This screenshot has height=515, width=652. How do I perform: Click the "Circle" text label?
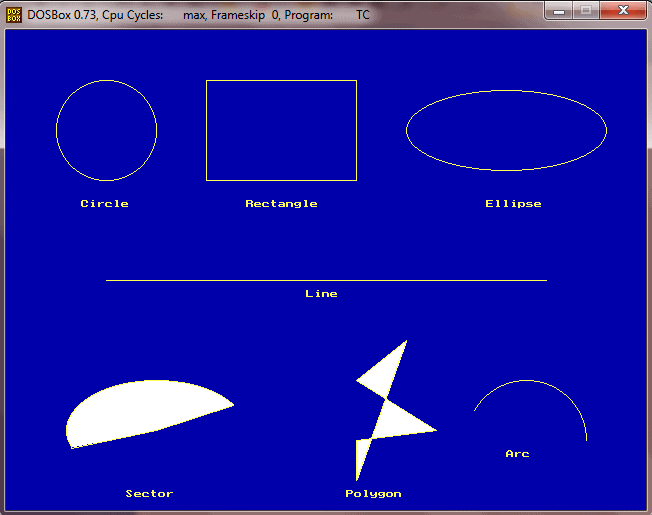pyautogui.click(x=105, y=204)
